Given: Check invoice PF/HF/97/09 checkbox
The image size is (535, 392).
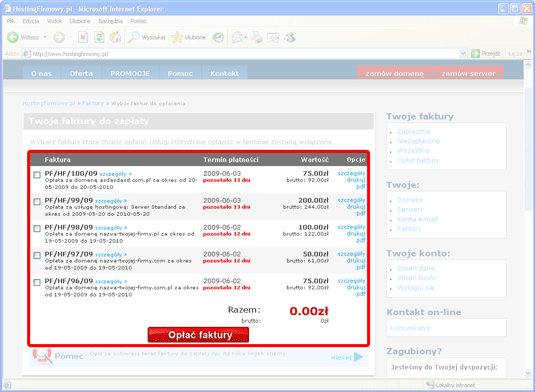Looking at the screenshot, I should tap(37, 256).
